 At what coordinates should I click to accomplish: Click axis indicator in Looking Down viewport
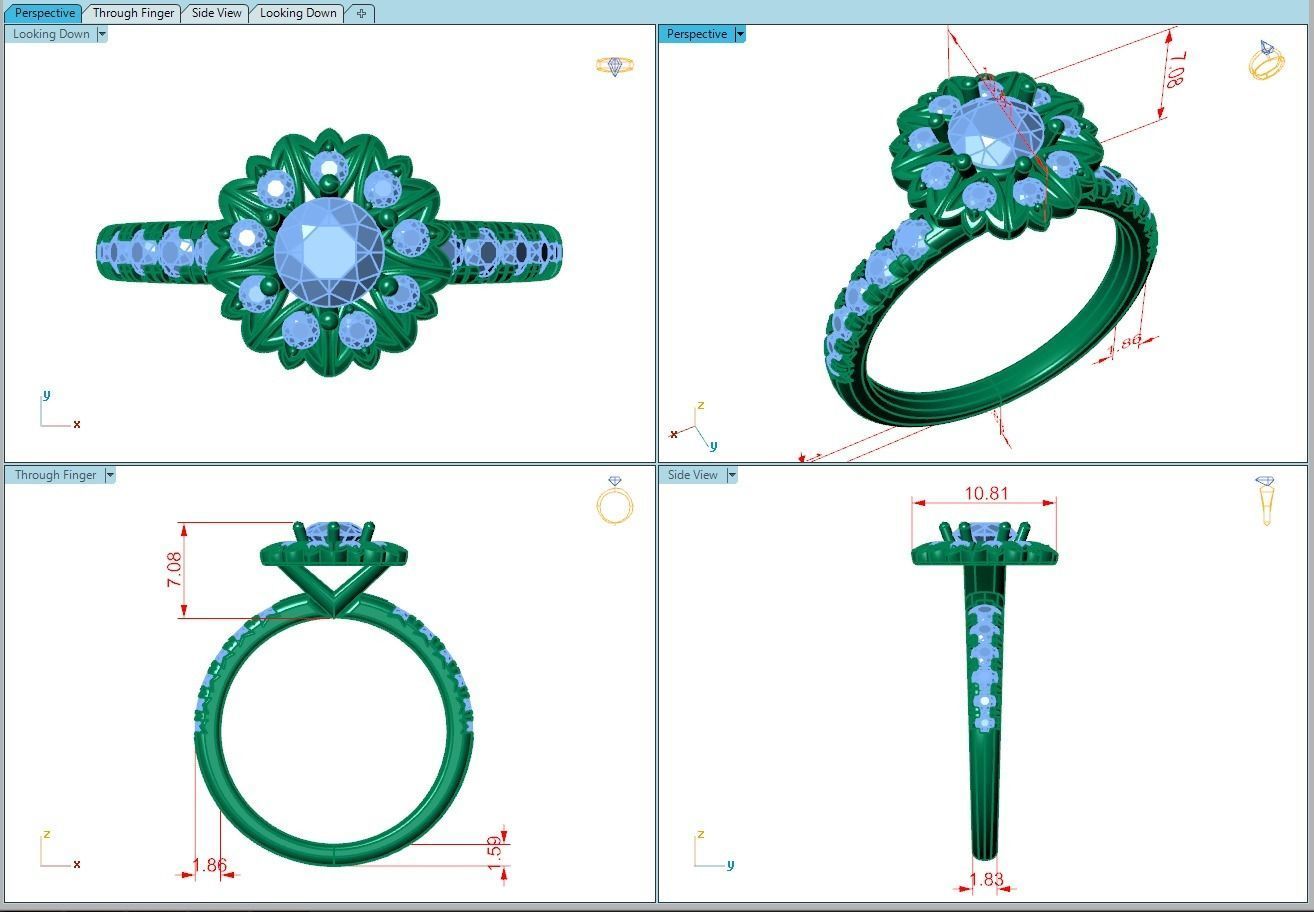click(58, 410)
